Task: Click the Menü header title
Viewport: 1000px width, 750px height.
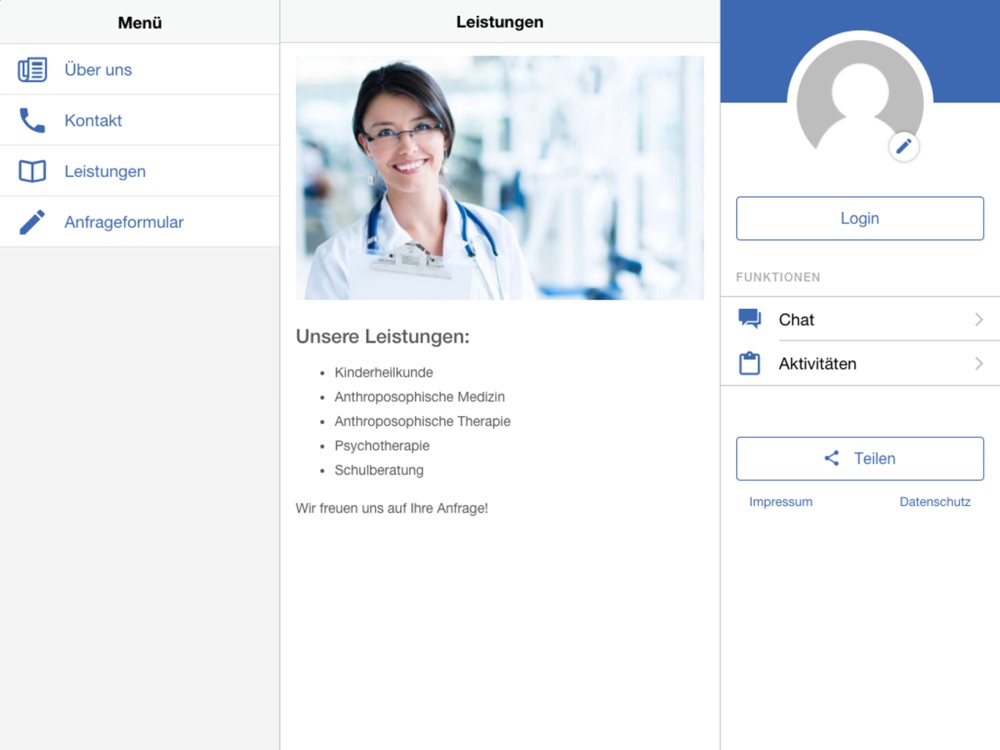Action: [x=140, y=23]
